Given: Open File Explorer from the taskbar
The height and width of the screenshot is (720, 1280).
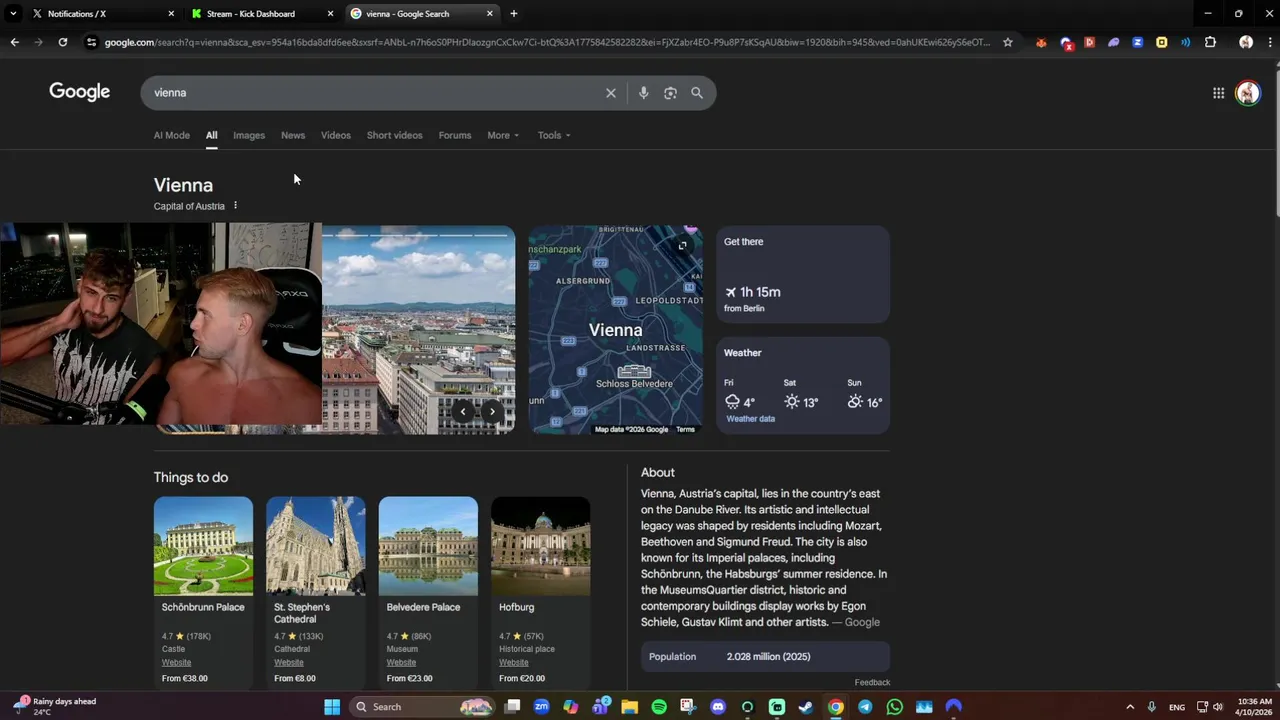Looking at the screenshot, I should pyautogui.click(x=630, y=707).
